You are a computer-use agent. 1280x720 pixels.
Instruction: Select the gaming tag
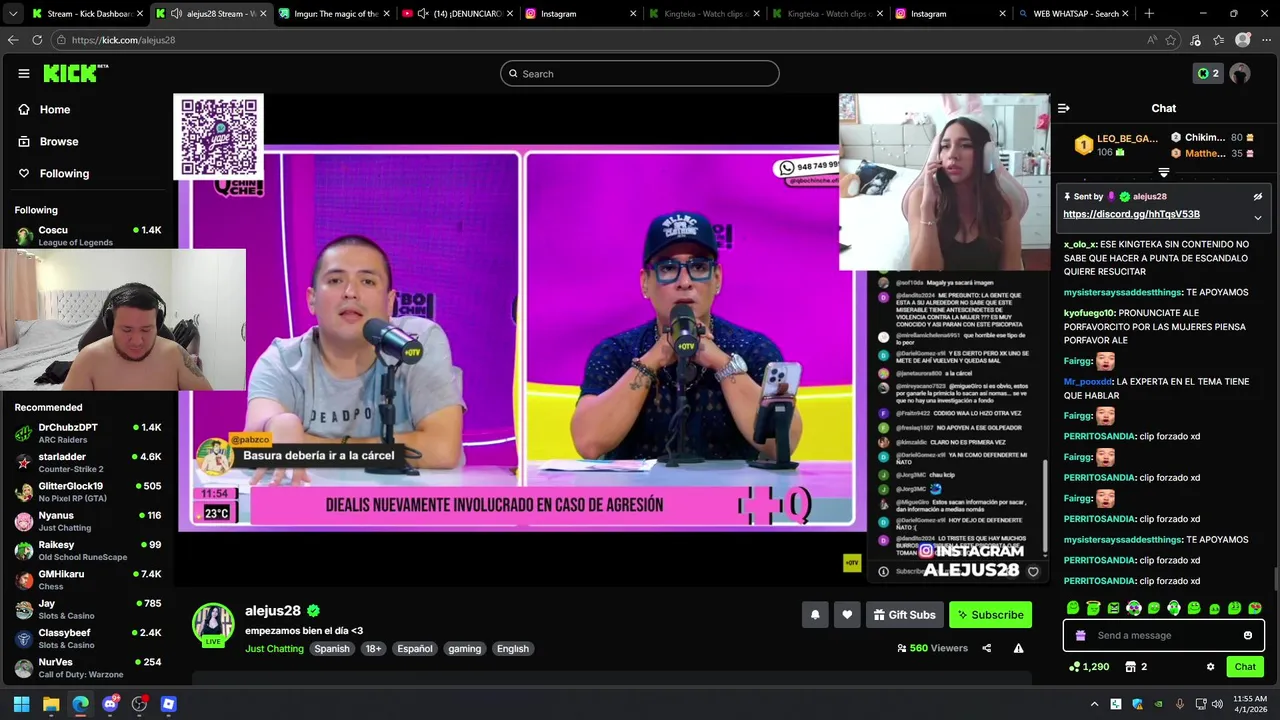464,648
